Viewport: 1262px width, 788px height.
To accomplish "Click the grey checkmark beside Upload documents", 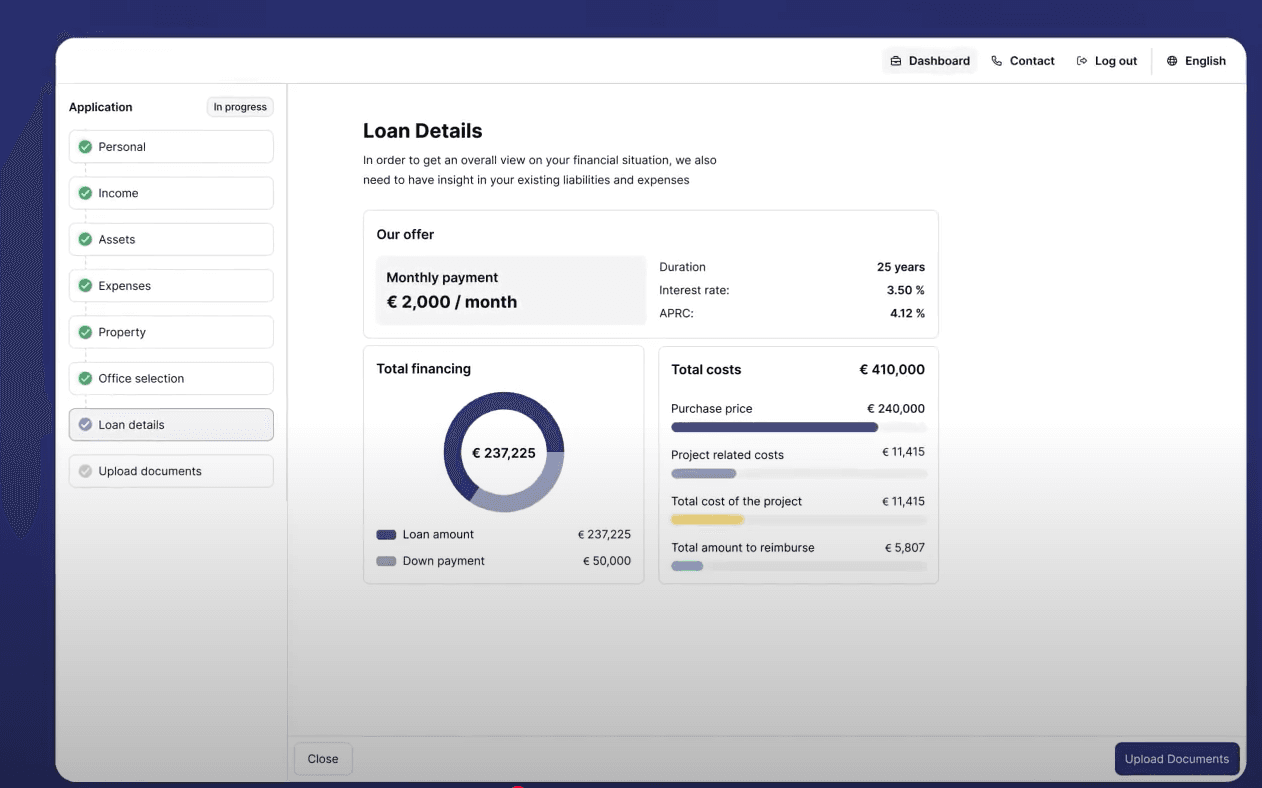I will pyautogui.click(x=85, y=471).
